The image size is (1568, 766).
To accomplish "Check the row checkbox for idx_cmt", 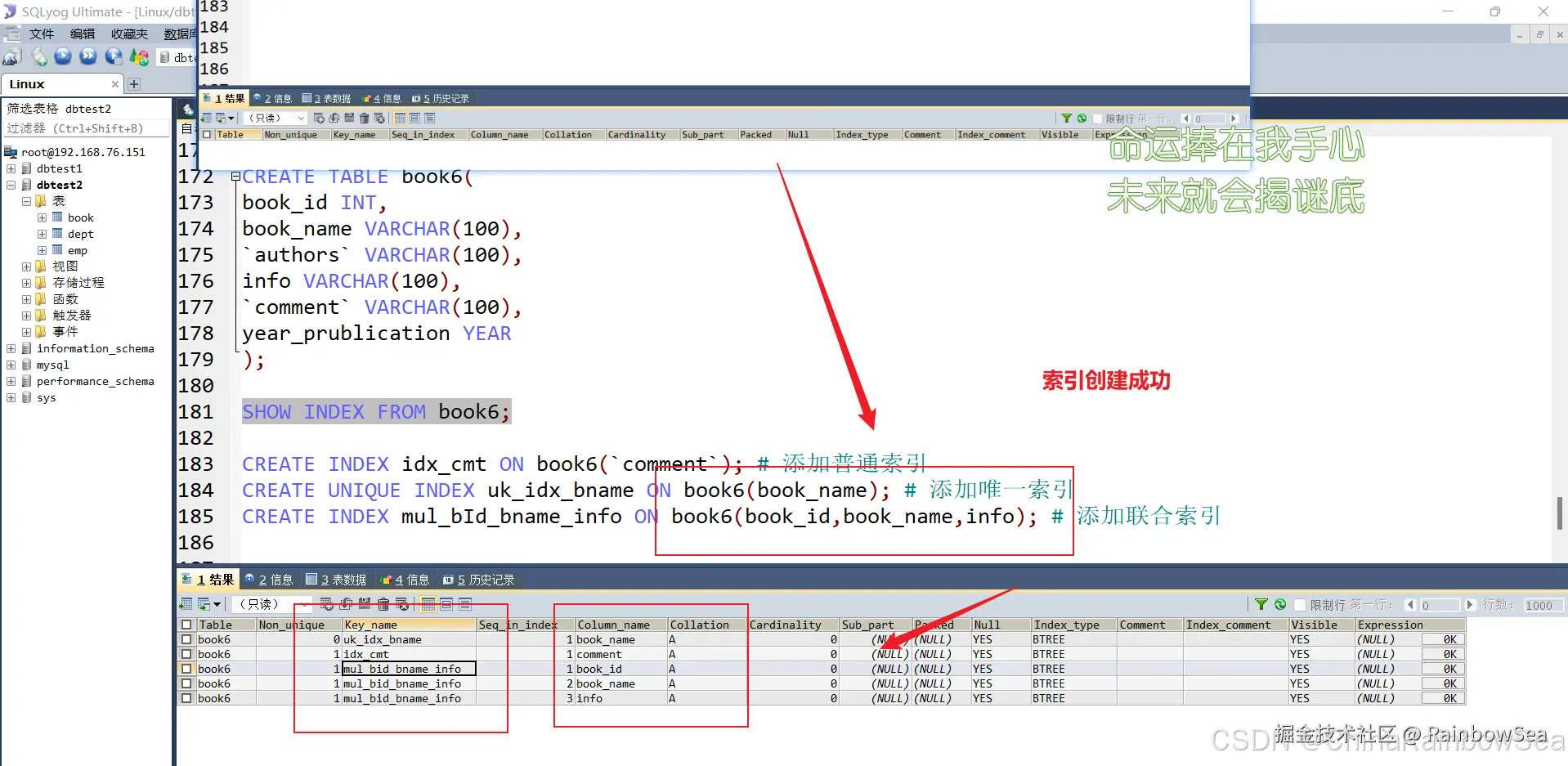I will coord(186,654).
